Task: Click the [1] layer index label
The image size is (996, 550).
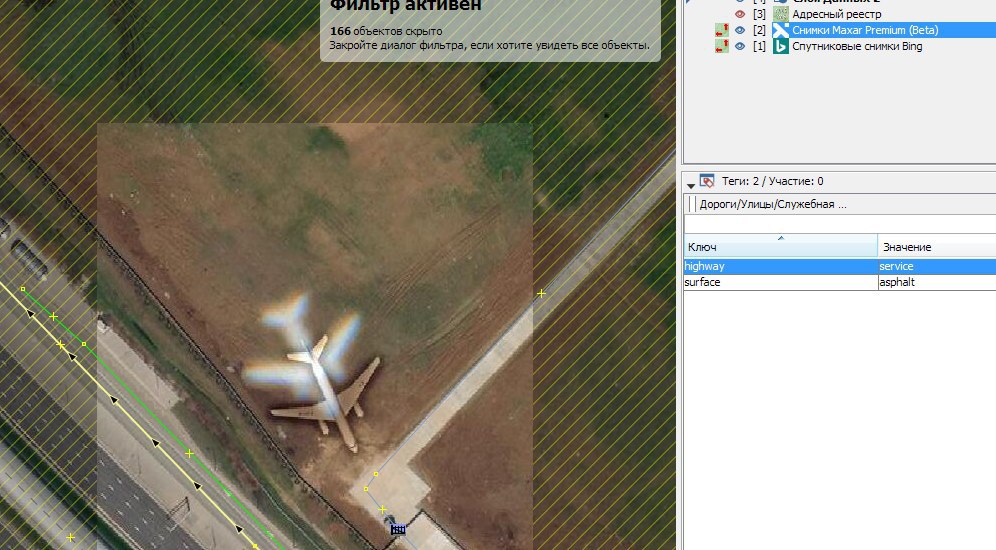Action: coord(759,46)
